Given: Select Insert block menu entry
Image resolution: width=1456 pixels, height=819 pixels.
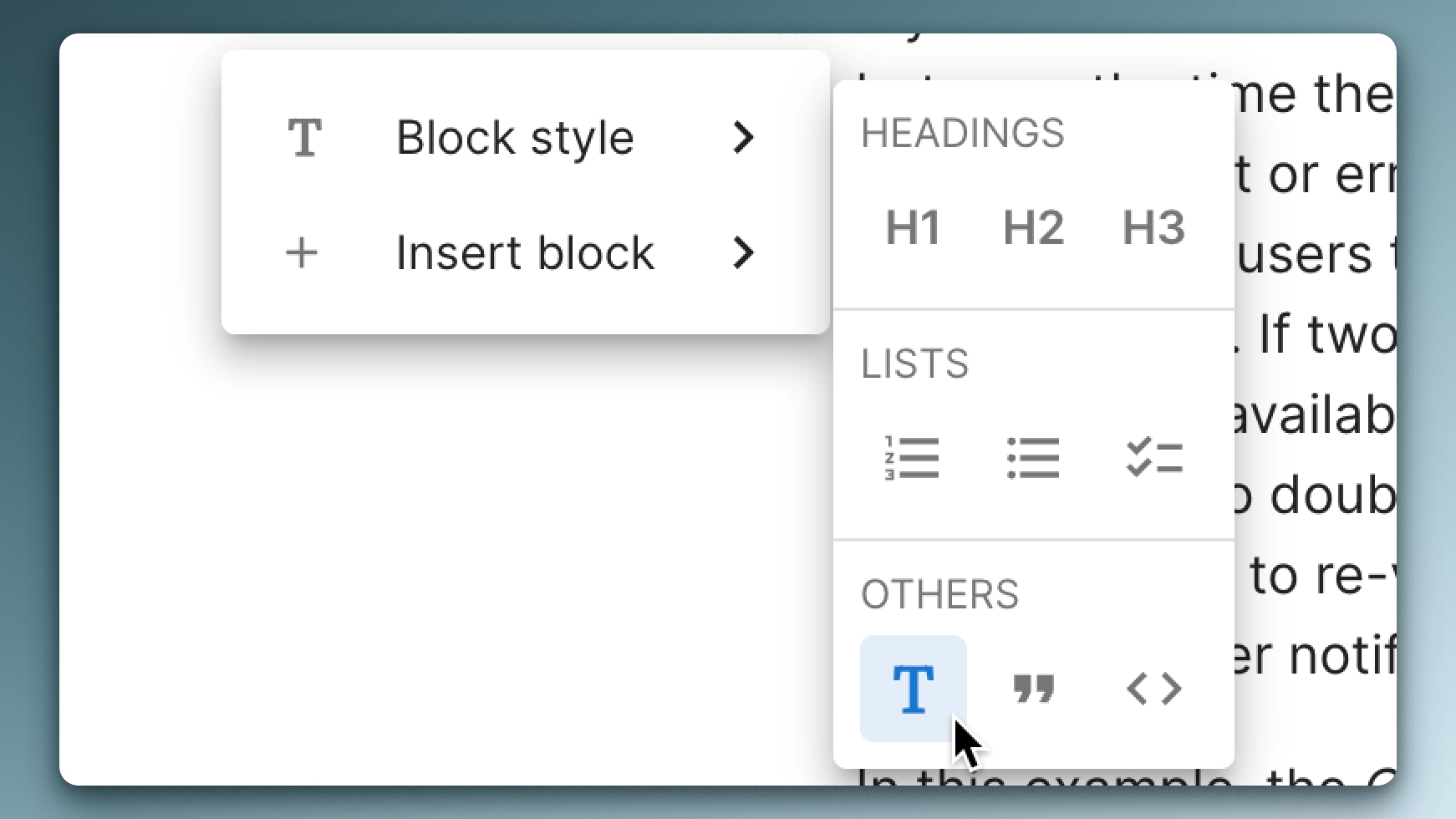Looking at the screenshot, I should point(527,252).
